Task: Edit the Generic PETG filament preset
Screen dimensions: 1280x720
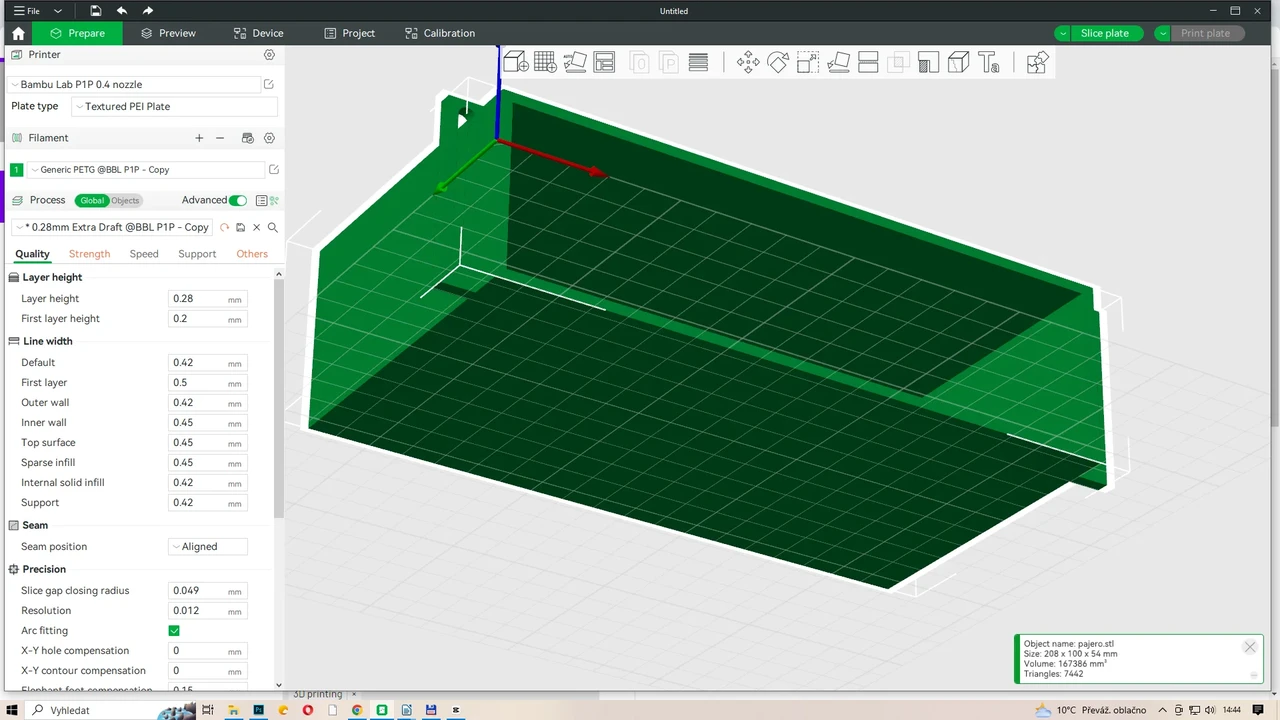Action: [x=274, y=170]
